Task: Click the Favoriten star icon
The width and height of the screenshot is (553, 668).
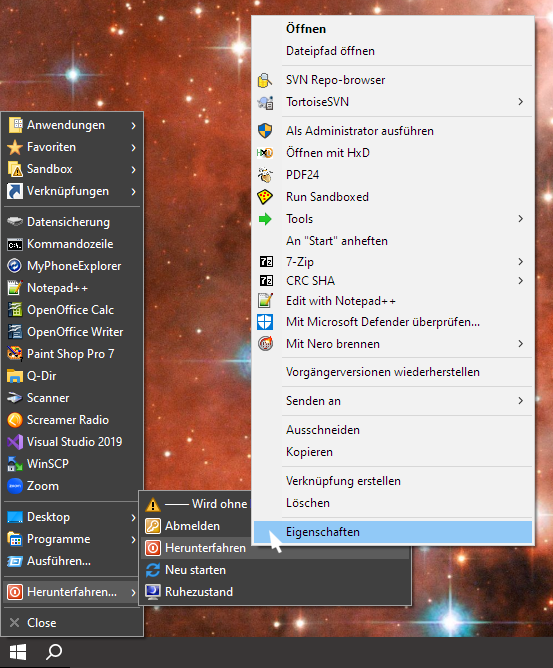Action: point(15,147)
